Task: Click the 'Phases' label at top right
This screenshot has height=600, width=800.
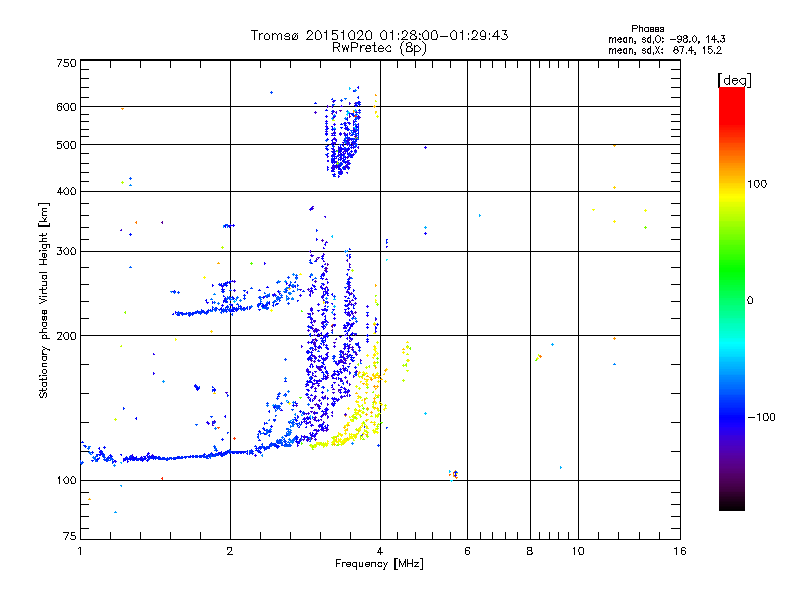Action: [x=647, y=29]
